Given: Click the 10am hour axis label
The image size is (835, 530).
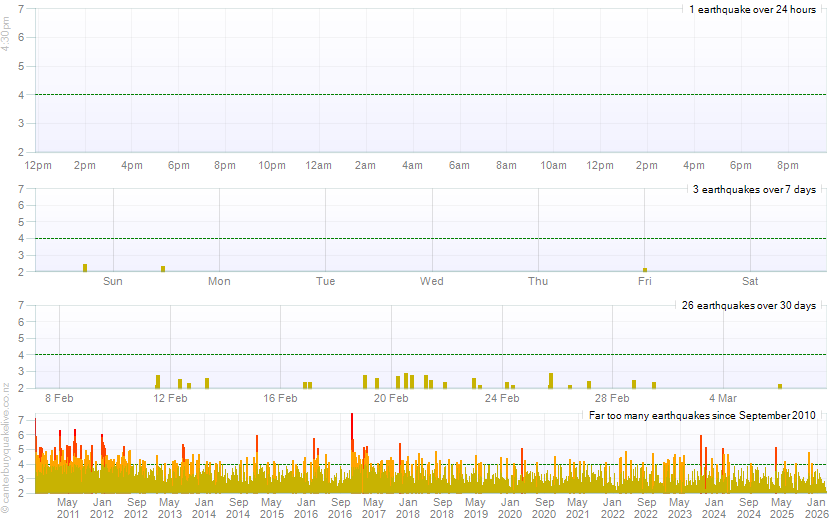Looking at the screenshot, I should [x=553, y=165].
